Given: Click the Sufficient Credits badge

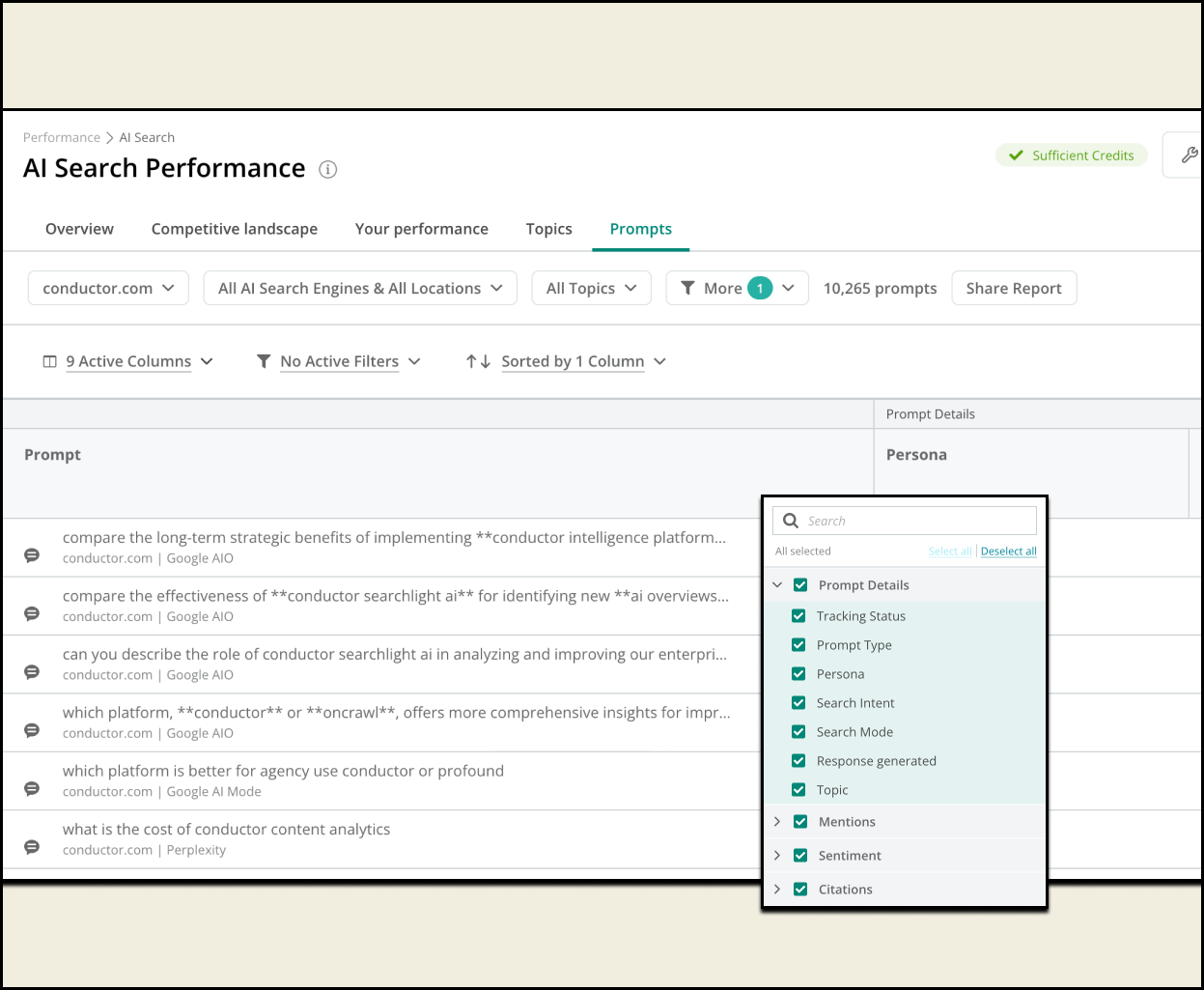Looking at the screenshot, I should 1072,156.
